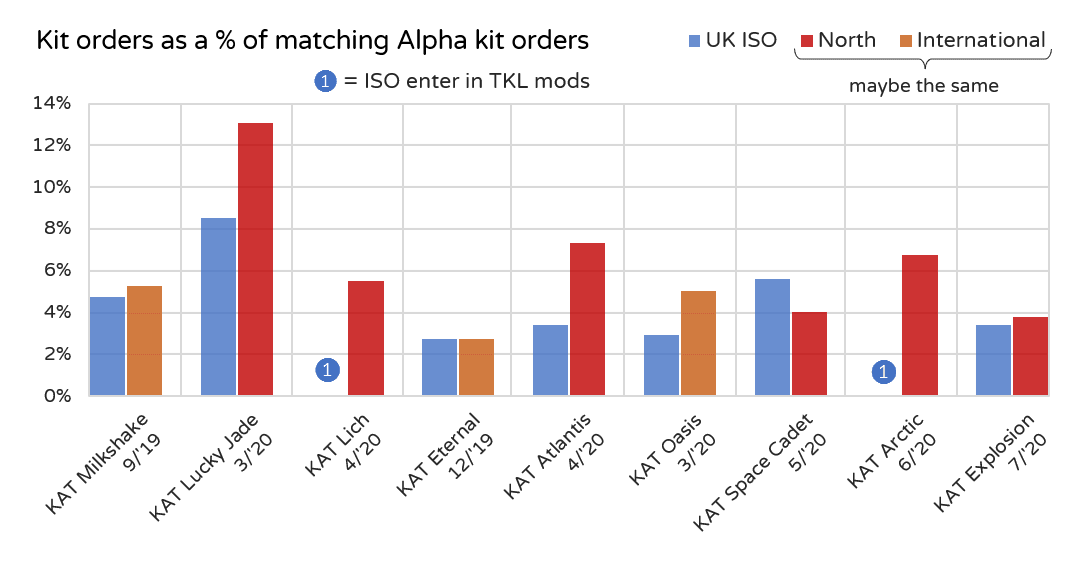Click the 'maybe the same' annotation

point(923,86)
